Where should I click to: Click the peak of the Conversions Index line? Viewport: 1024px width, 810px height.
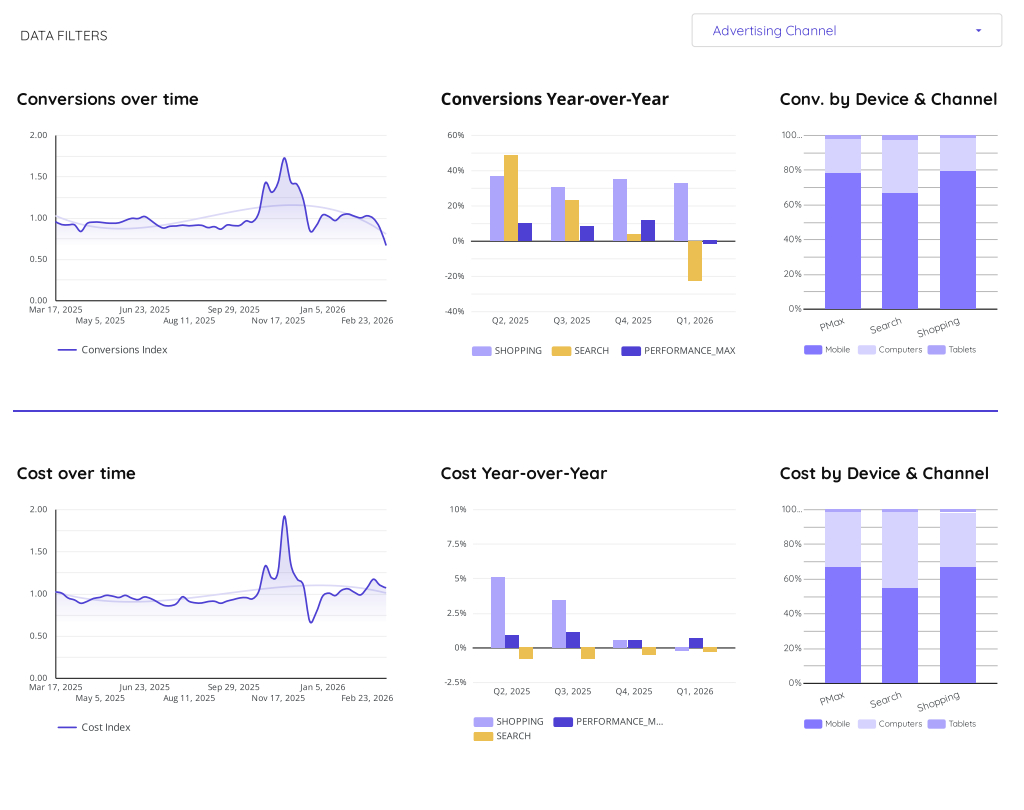tap(284, 159)
